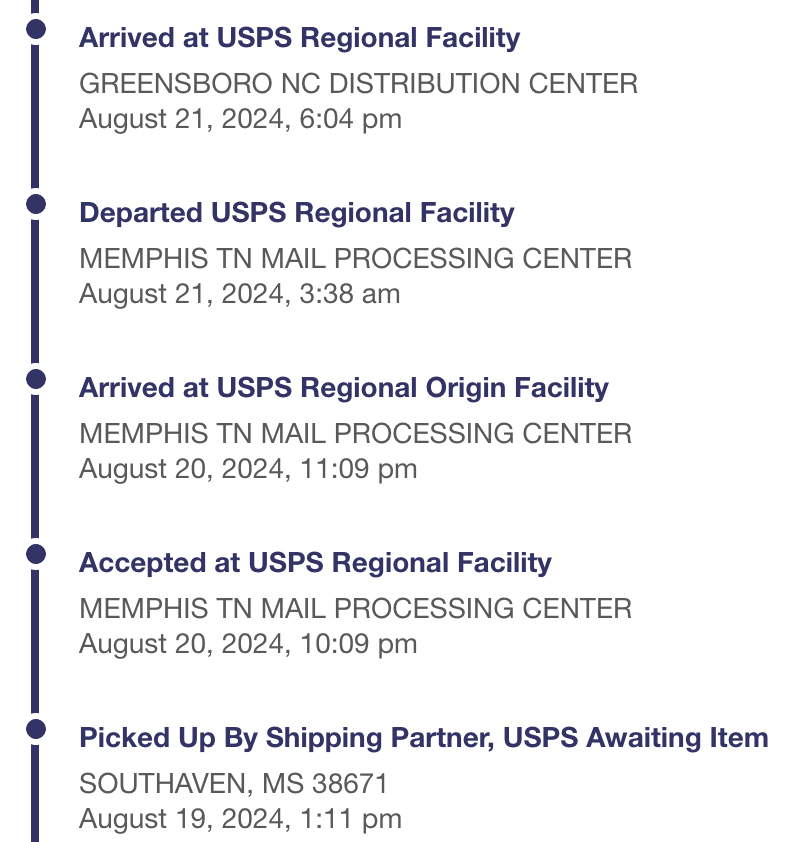The height and width of the screenshot is (842, 798).
Task: Open the "Arrived at USPS Regional Origin Facility" event
Action: [343, 388]
